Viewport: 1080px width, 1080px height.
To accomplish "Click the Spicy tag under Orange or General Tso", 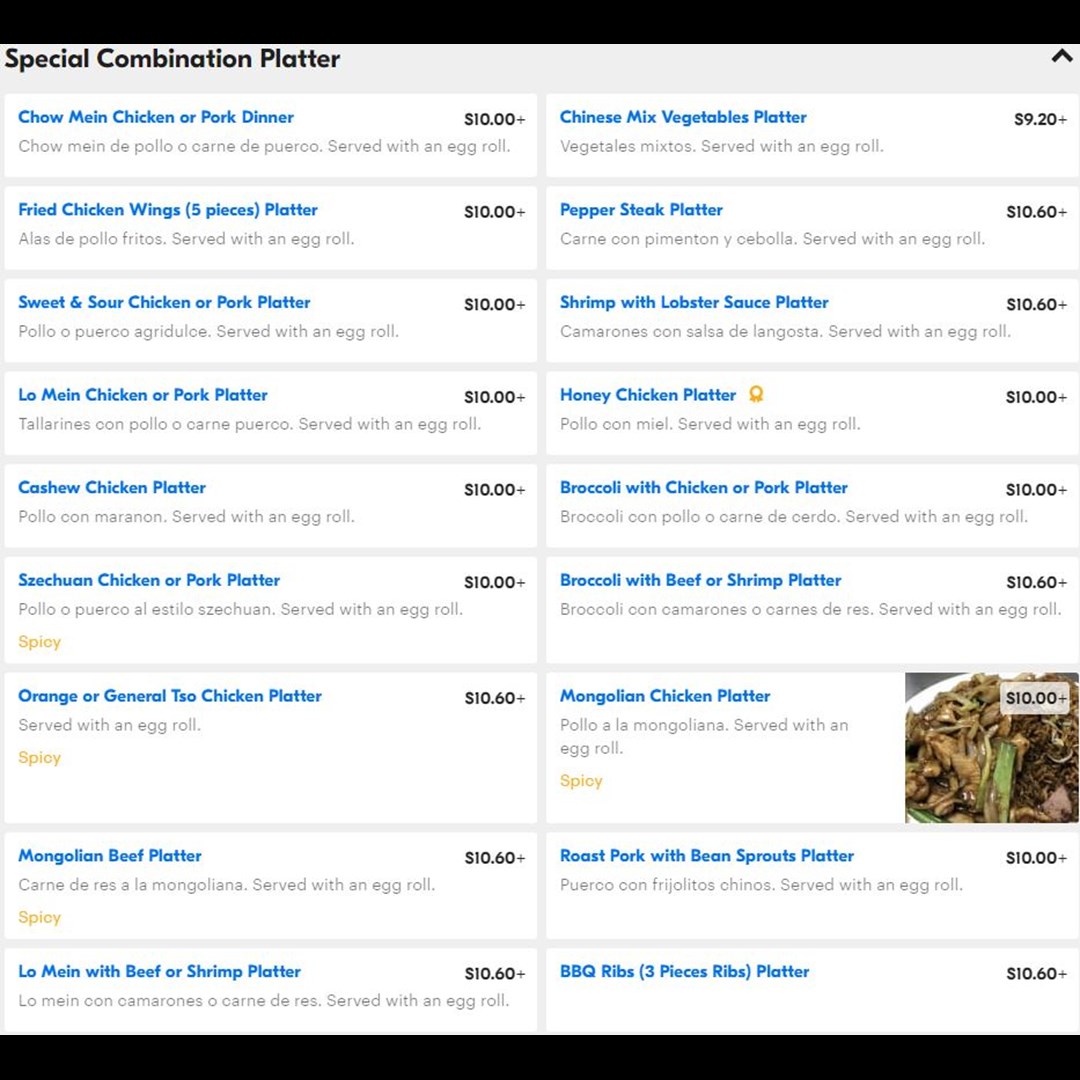I will (x=39, y=758).
